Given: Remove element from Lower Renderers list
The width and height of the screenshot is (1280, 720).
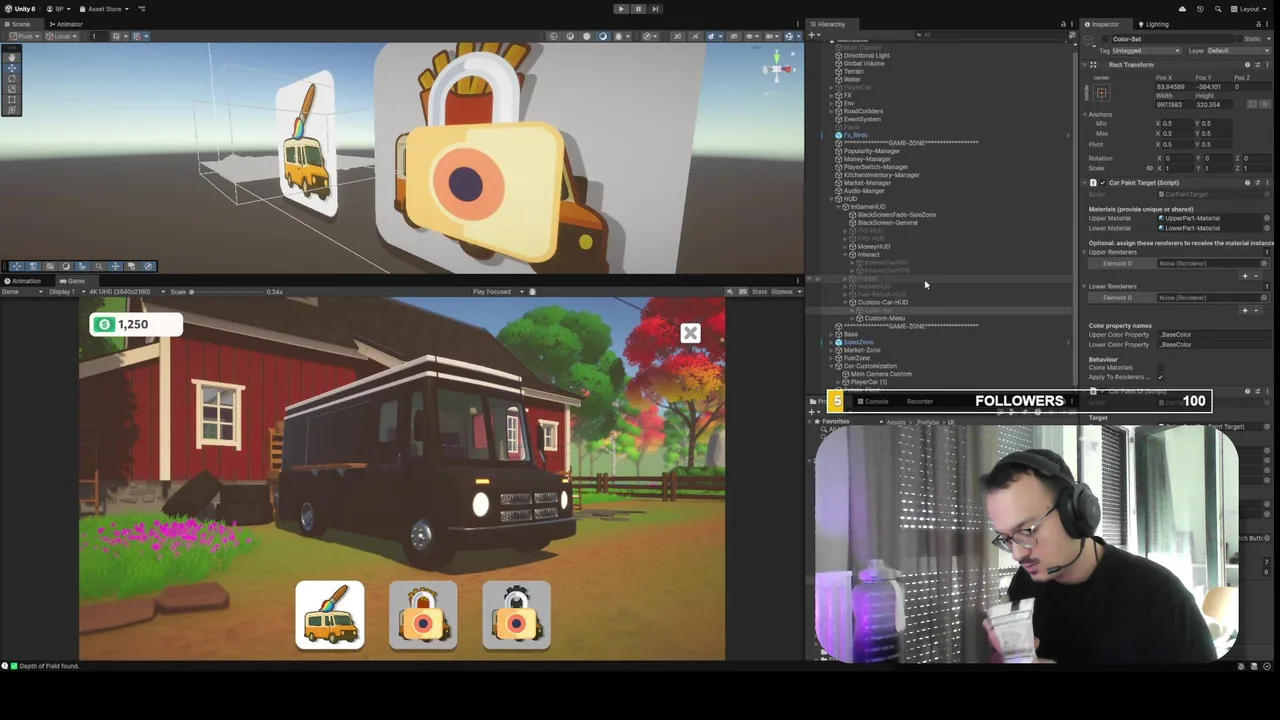Looking at the screenshot, I should [1256, 310].
